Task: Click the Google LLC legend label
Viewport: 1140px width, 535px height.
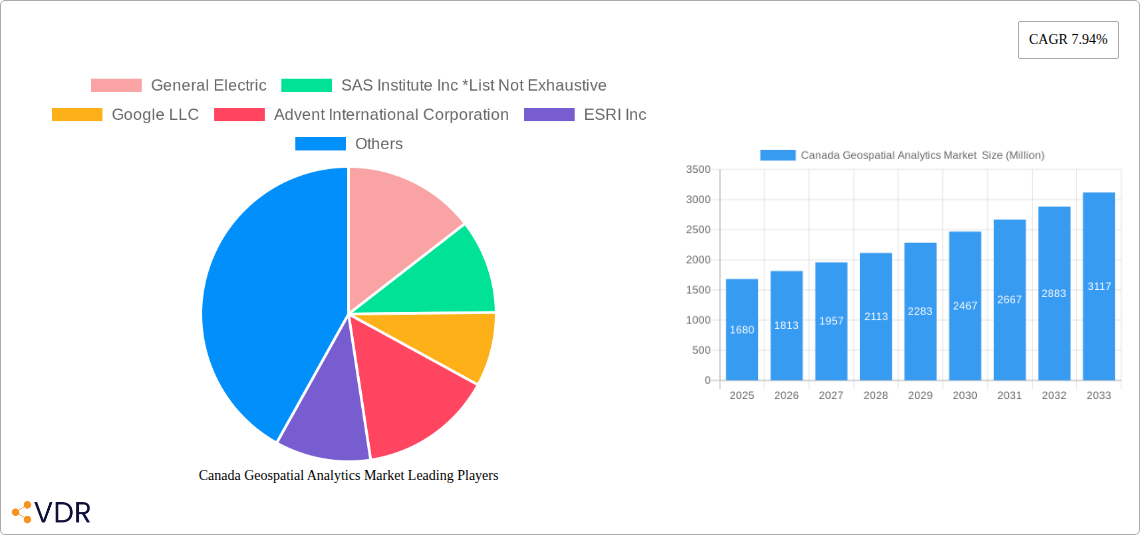Action: (x=155, y=115)
